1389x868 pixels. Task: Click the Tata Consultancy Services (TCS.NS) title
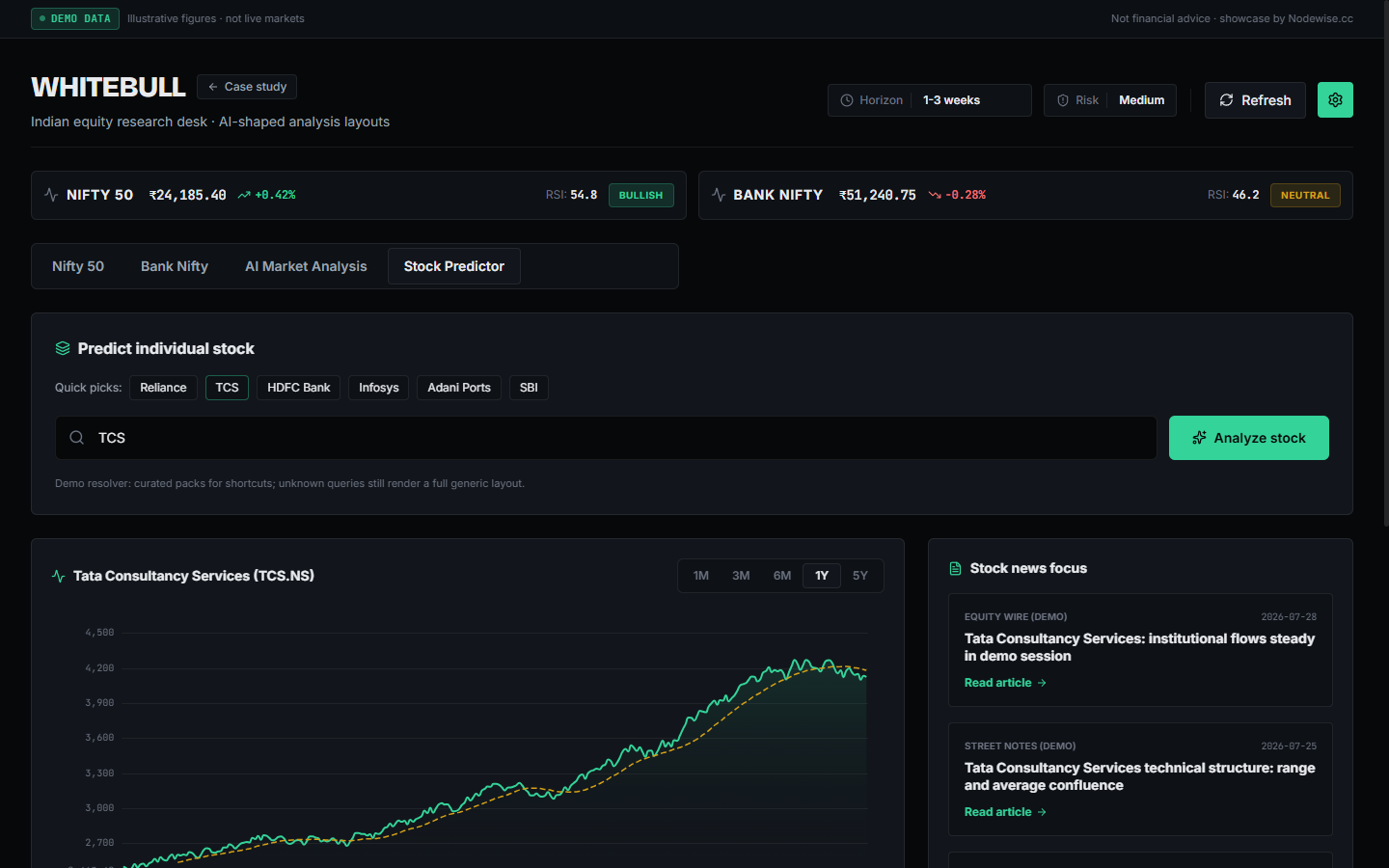click(194, 576)
